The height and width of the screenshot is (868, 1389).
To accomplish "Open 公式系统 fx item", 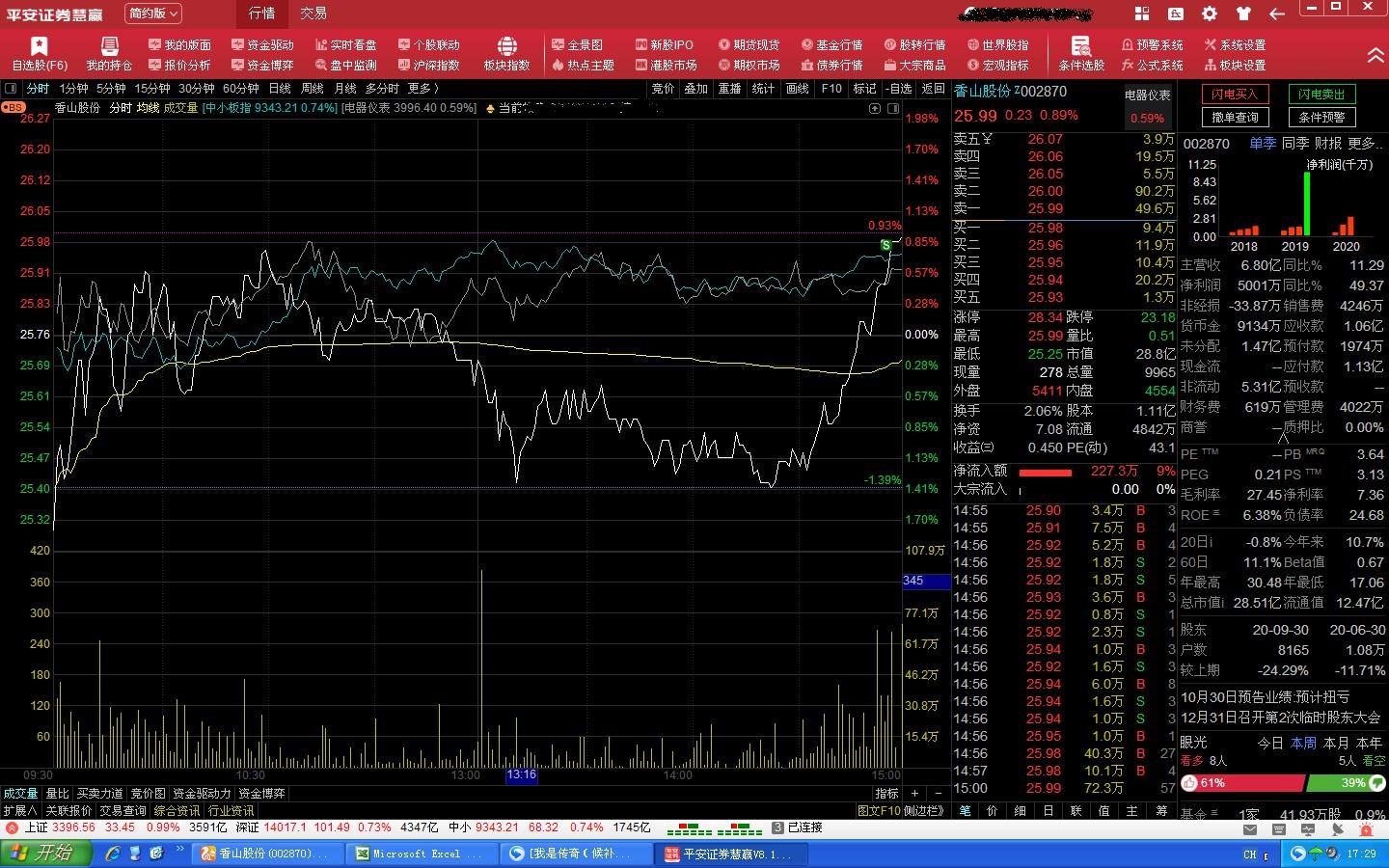I will (x=1152, y=65).
